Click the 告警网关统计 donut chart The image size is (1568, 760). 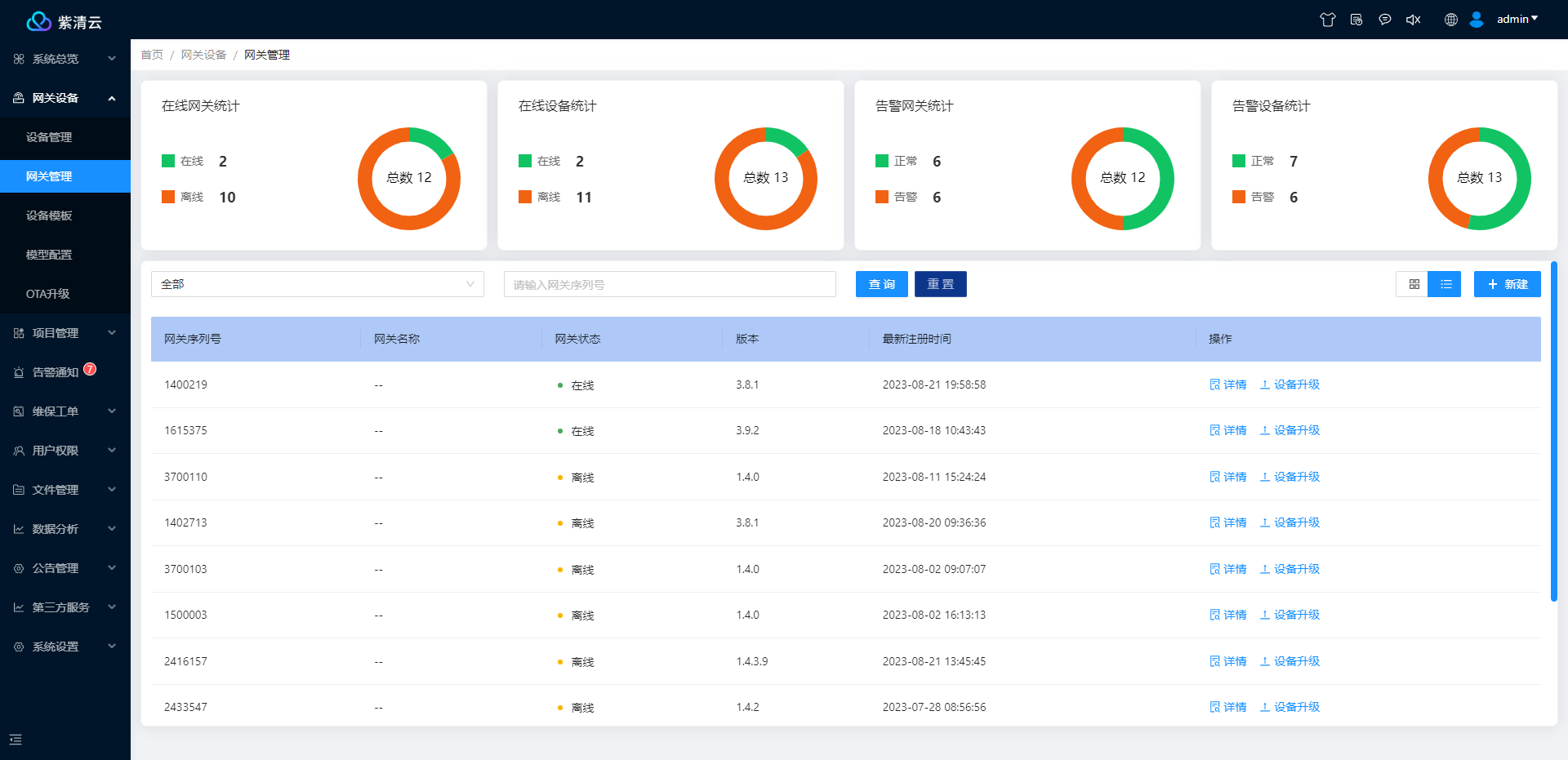point(1123,178)
